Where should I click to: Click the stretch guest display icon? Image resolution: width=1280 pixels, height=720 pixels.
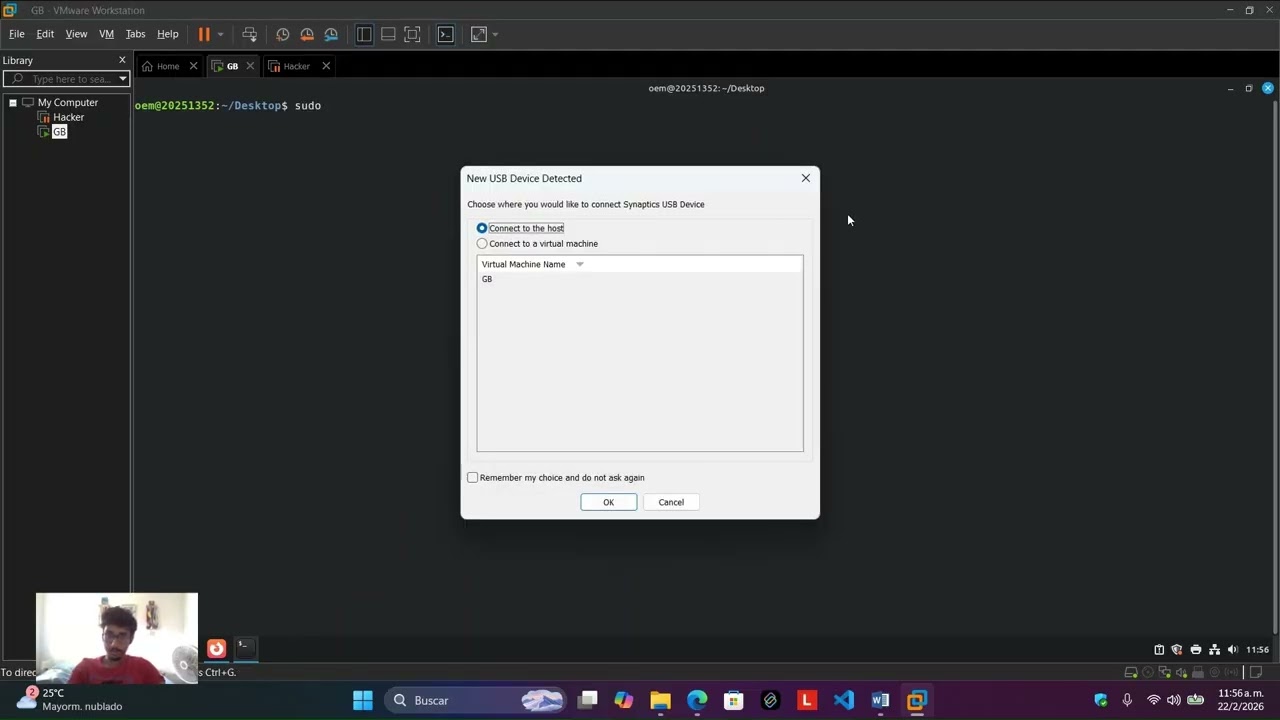pos(479,34)
